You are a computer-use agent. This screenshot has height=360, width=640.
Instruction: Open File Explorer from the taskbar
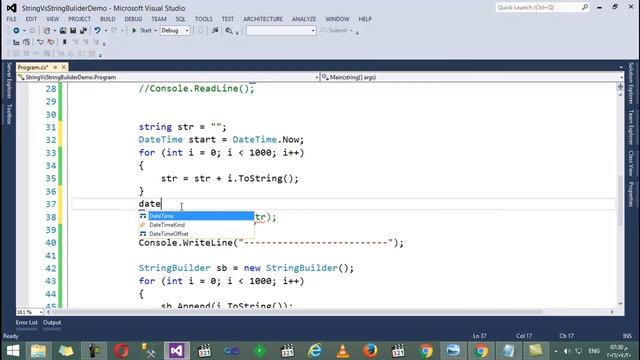coord(38,351)
